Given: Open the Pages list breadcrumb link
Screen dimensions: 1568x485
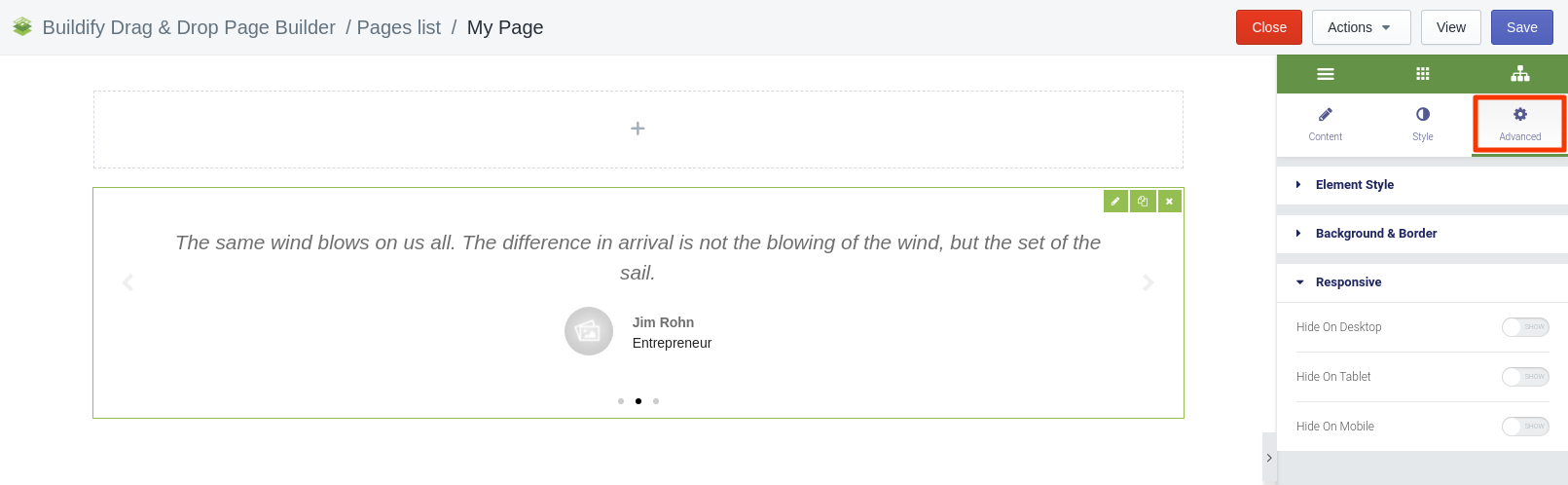Looking at the screenshot, I should [398, 27].
